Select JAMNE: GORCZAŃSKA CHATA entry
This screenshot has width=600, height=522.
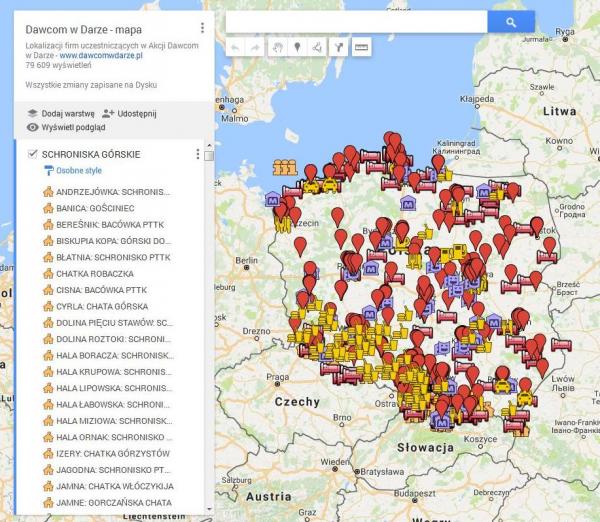(x=114, y=503)
